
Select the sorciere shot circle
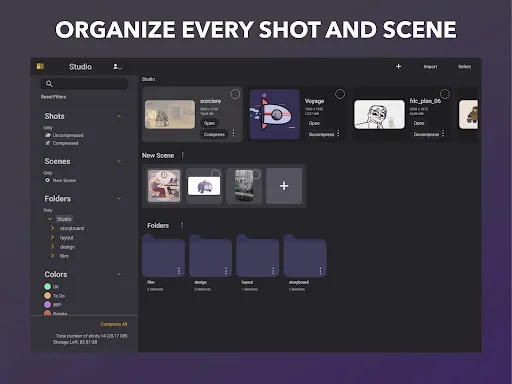235,94
